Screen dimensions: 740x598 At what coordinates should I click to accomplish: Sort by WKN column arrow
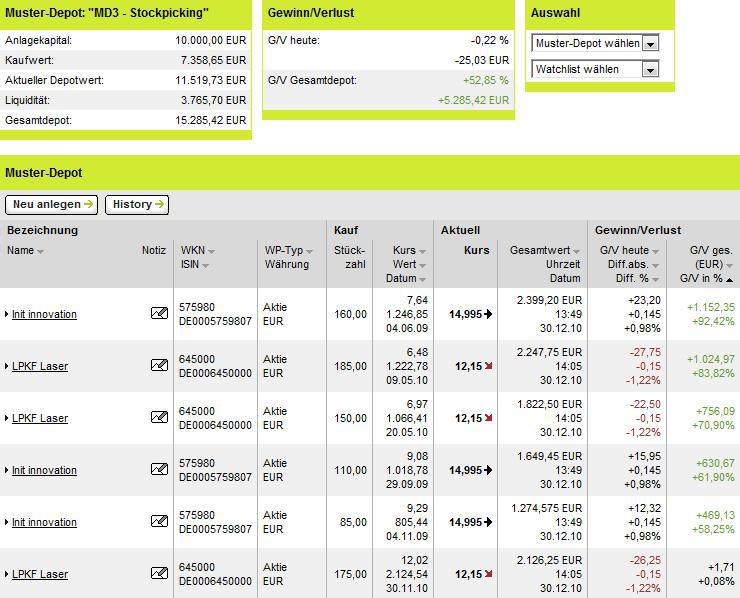point(211,252)
